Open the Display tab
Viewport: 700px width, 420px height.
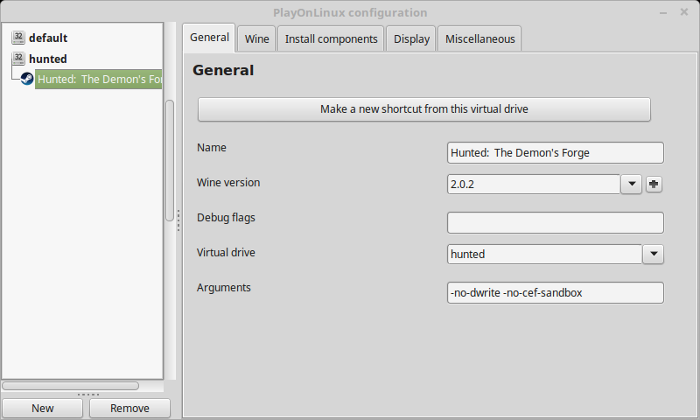tap(411, 39)
